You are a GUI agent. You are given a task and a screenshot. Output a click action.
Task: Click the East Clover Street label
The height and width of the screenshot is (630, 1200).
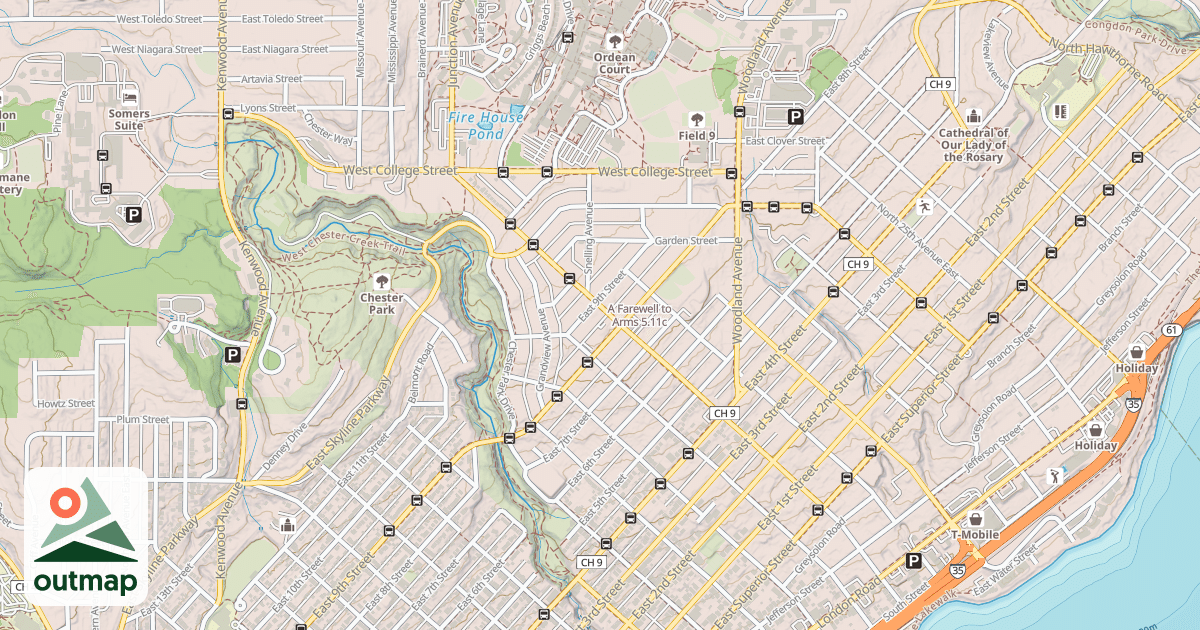click(785, 141)
